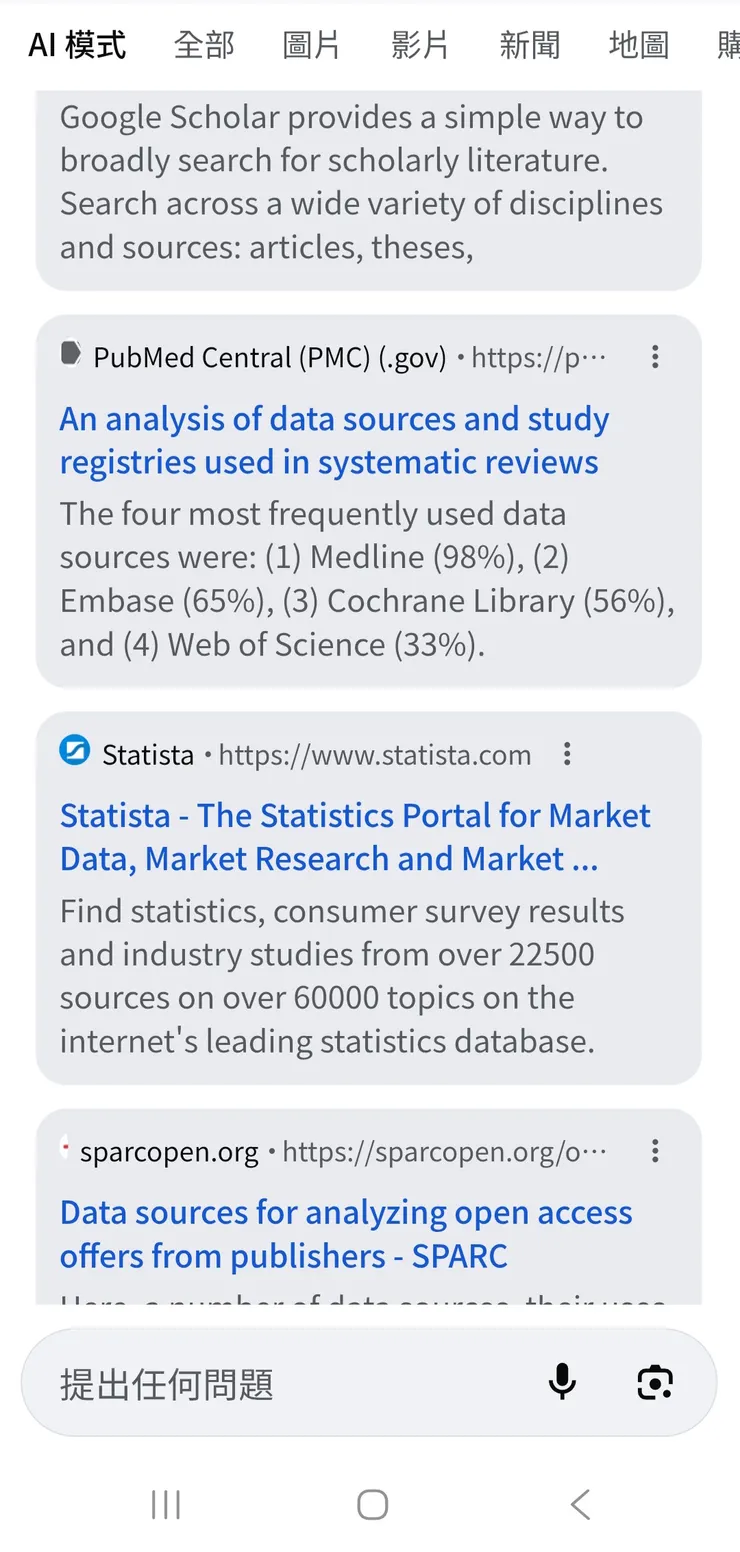
Task: Switch to the 圖片 tab
Action: (x=311, y=45)
